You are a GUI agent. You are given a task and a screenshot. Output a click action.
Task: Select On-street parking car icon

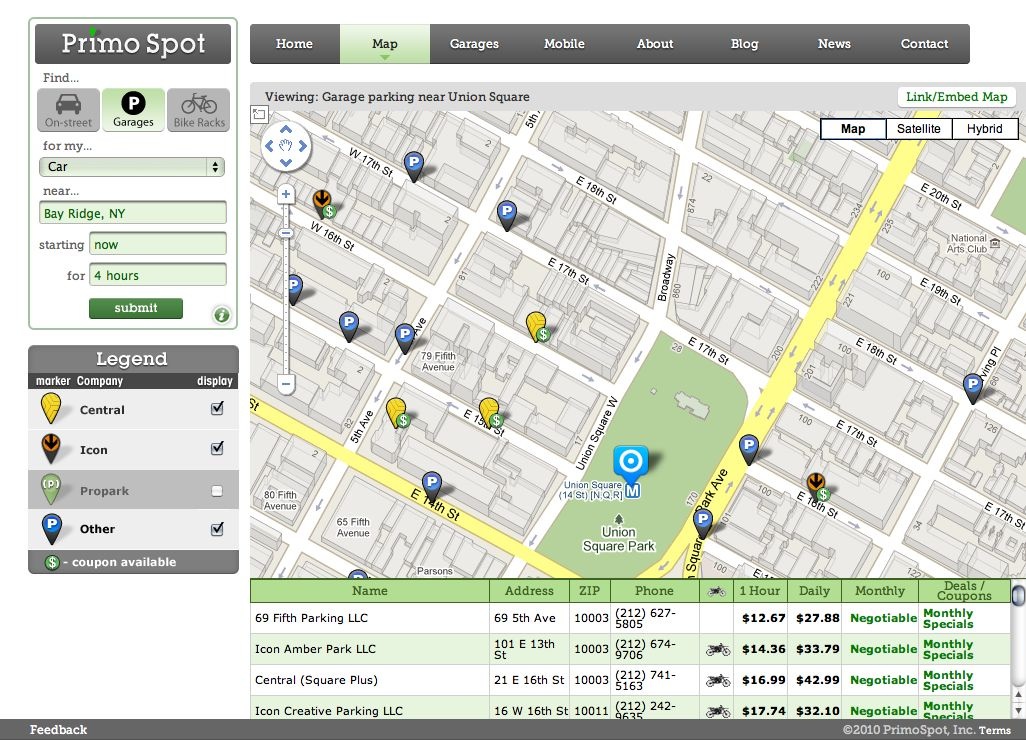click(68, 109)
